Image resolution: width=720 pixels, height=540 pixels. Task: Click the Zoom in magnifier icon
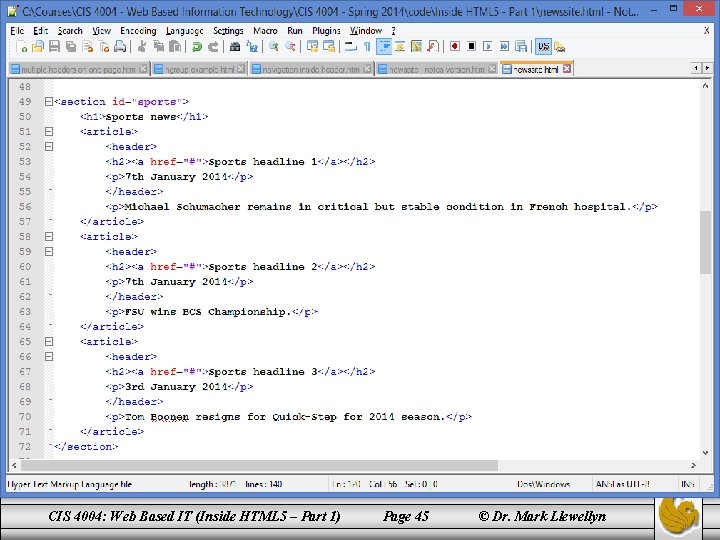274,46
